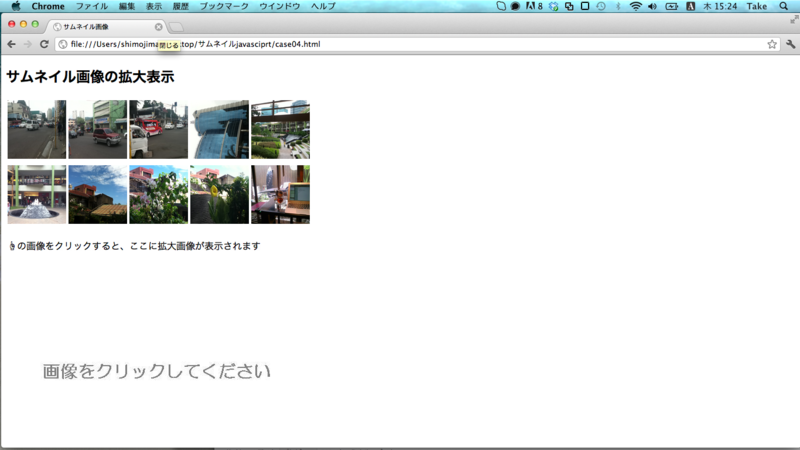Click thumbnail of red jeepney and white truck

(x=158, y=129)
